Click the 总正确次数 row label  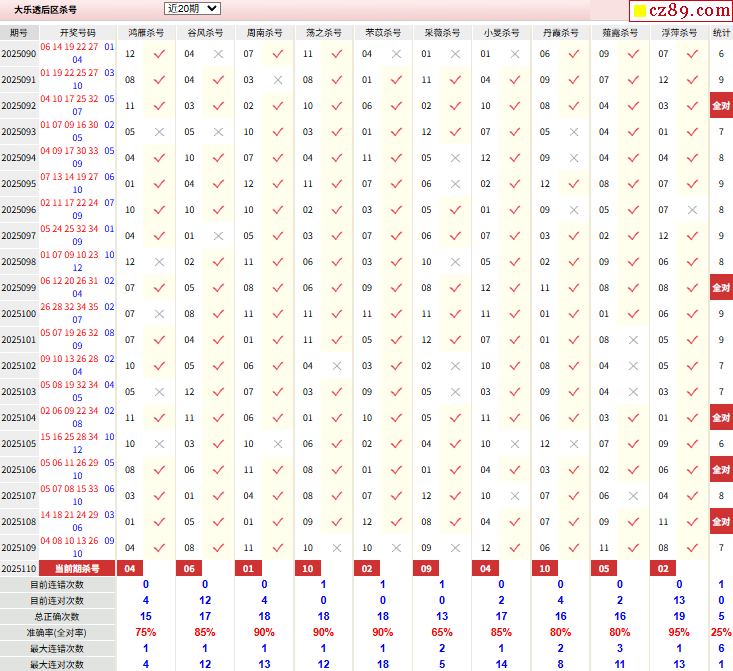point(57,617)
